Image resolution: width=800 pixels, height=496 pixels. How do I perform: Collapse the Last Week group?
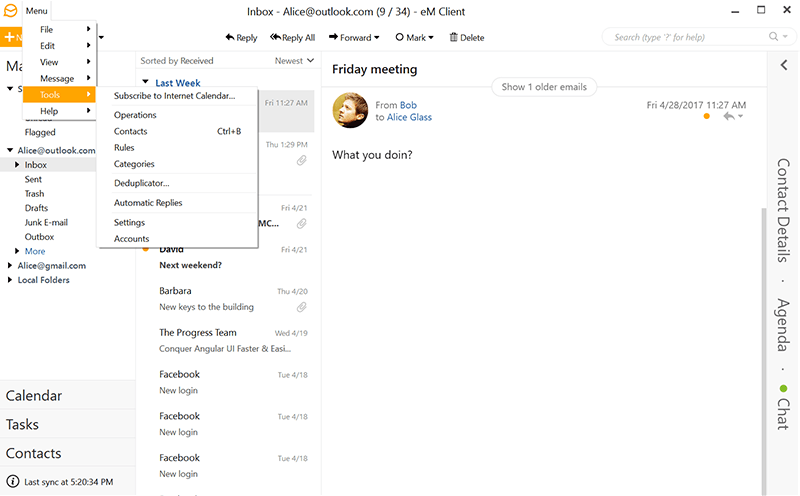tap(145, 82)
